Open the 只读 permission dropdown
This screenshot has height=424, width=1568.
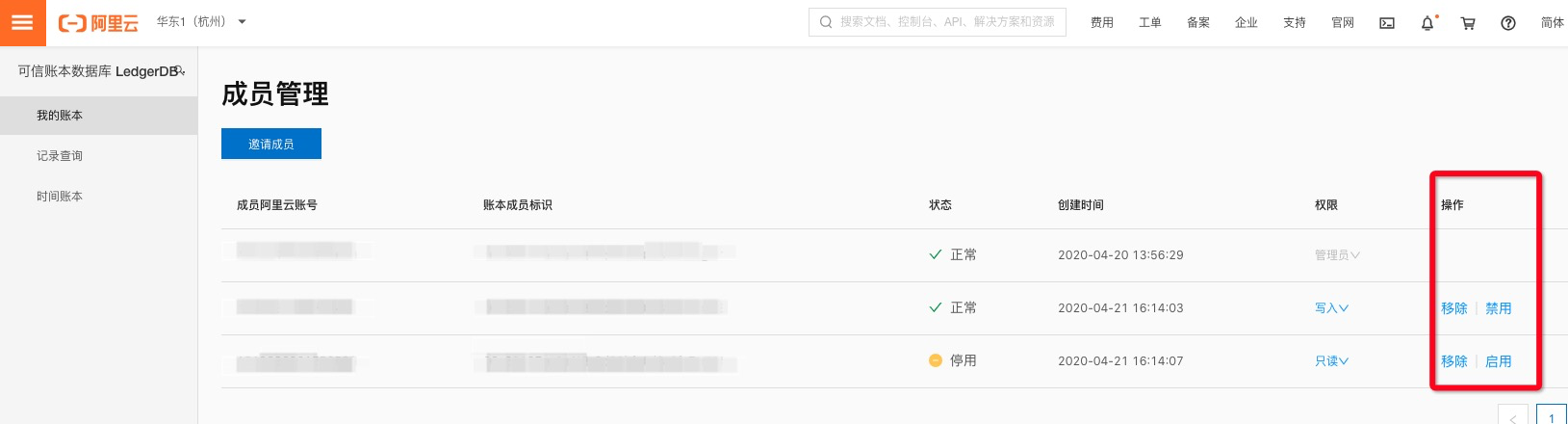click(1332, 361)
